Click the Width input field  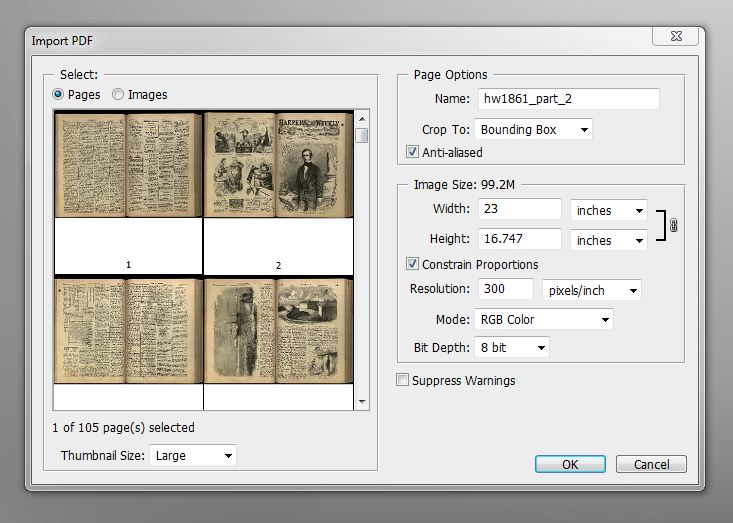519,209
